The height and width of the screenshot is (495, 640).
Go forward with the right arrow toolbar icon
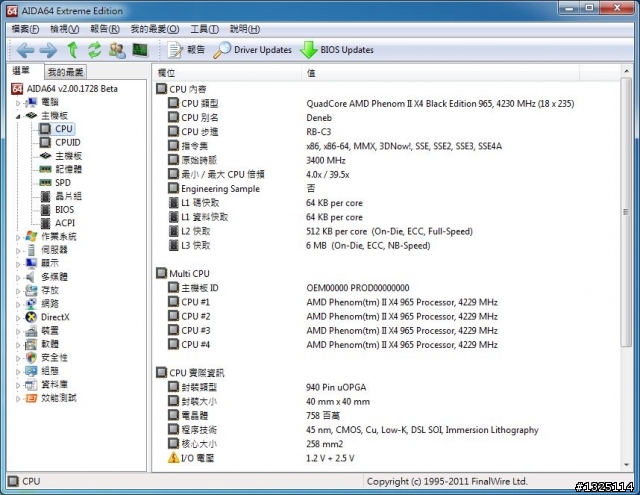(x=48, y=50)
